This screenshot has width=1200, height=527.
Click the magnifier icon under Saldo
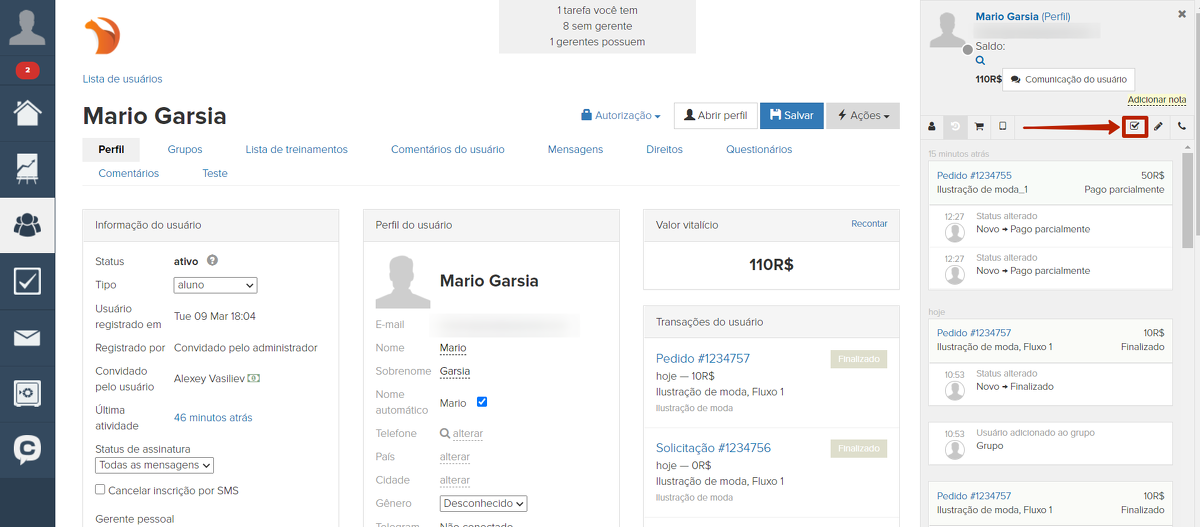[x=980, y=61]
